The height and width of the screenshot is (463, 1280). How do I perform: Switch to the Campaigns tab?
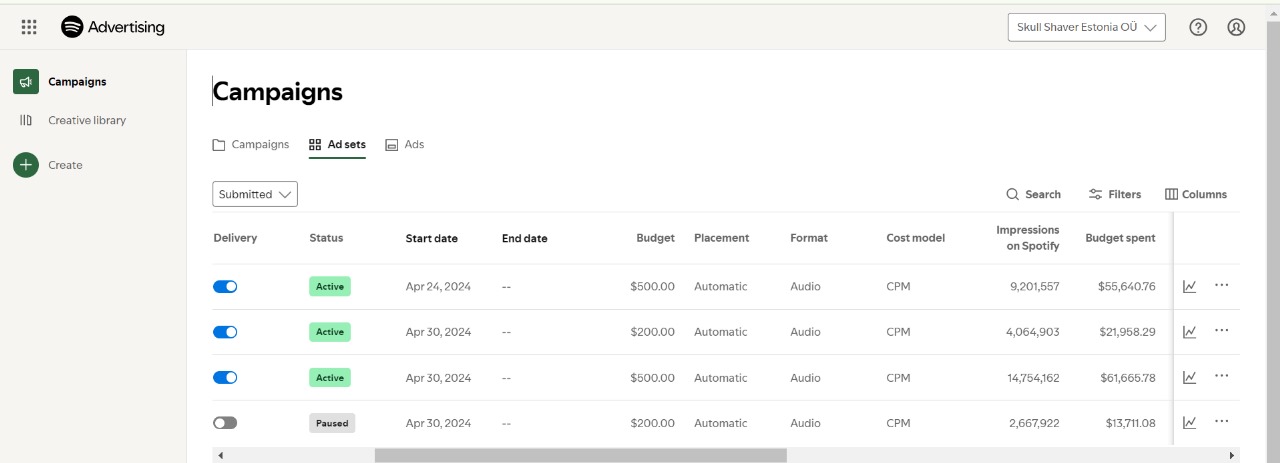tap(251, 145)
